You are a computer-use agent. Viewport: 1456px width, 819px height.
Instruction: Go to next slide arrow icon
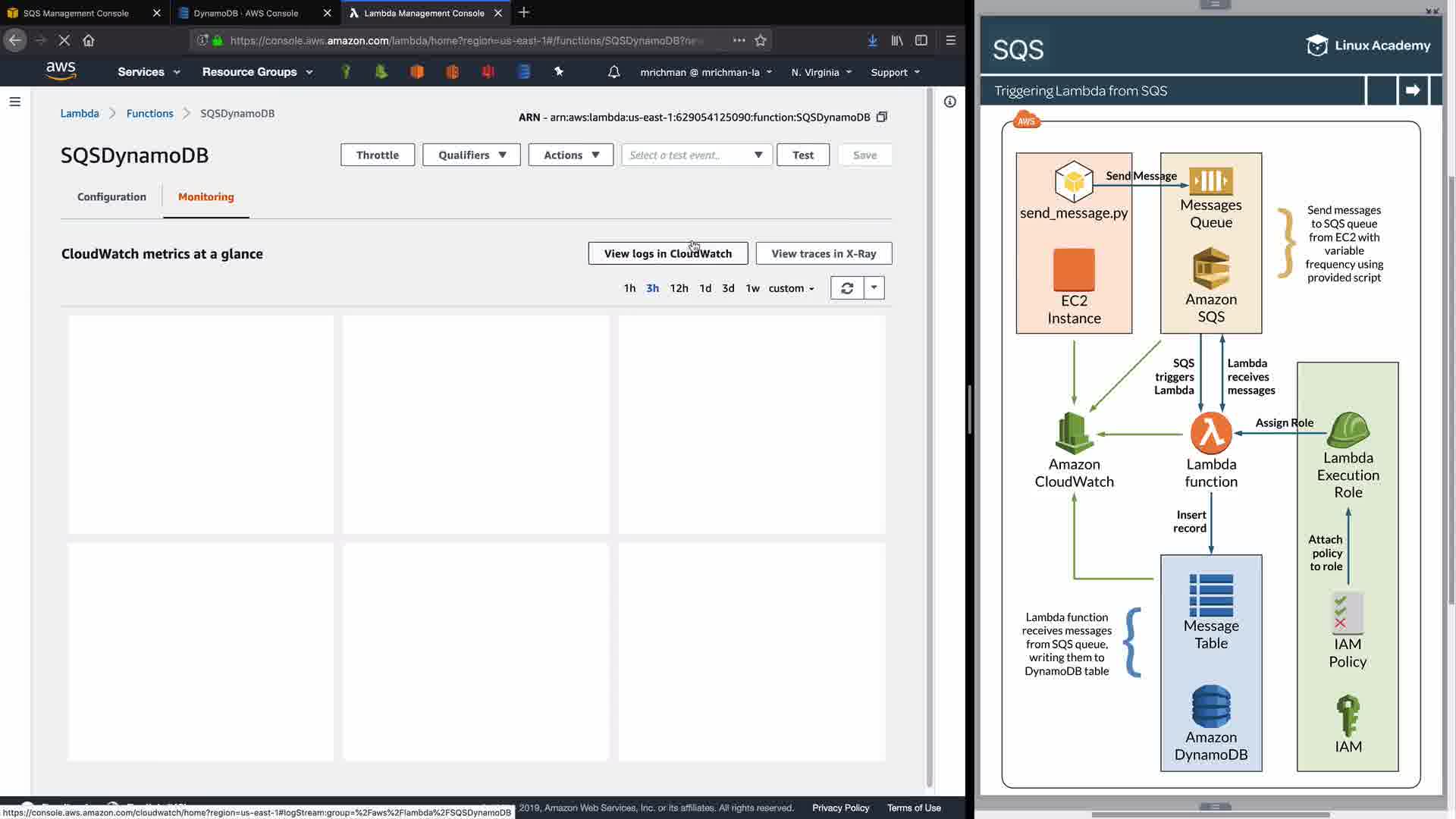pyautogui.click(x=1412, y=90)
